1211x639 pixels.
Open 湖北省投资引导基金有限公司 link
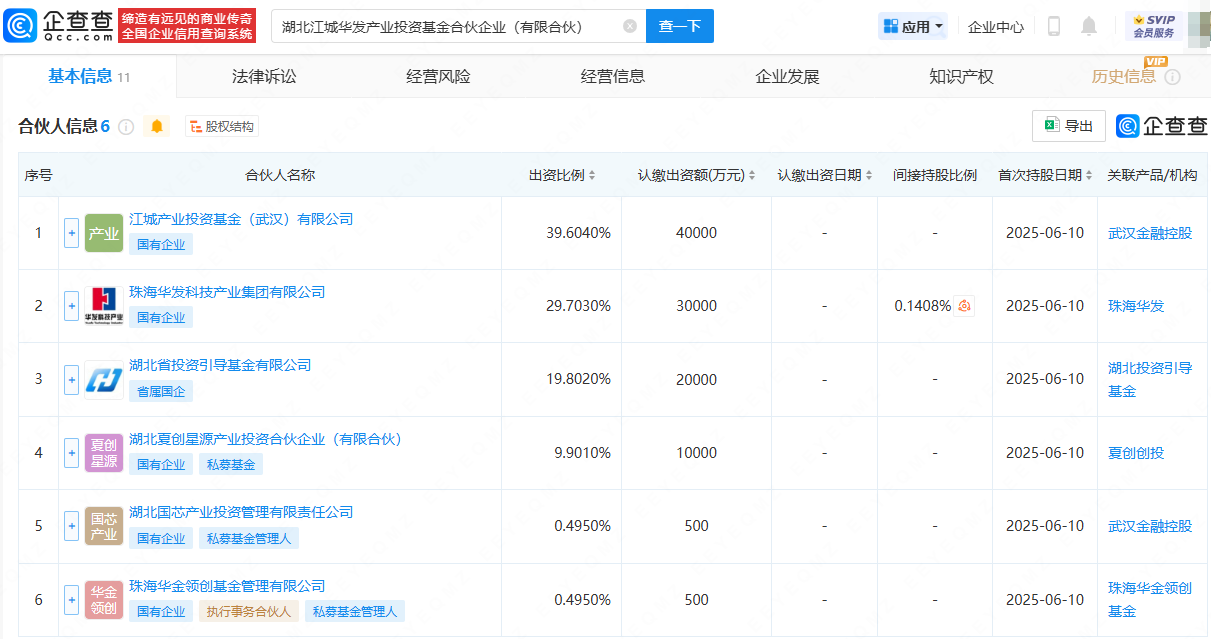point(220,365)
